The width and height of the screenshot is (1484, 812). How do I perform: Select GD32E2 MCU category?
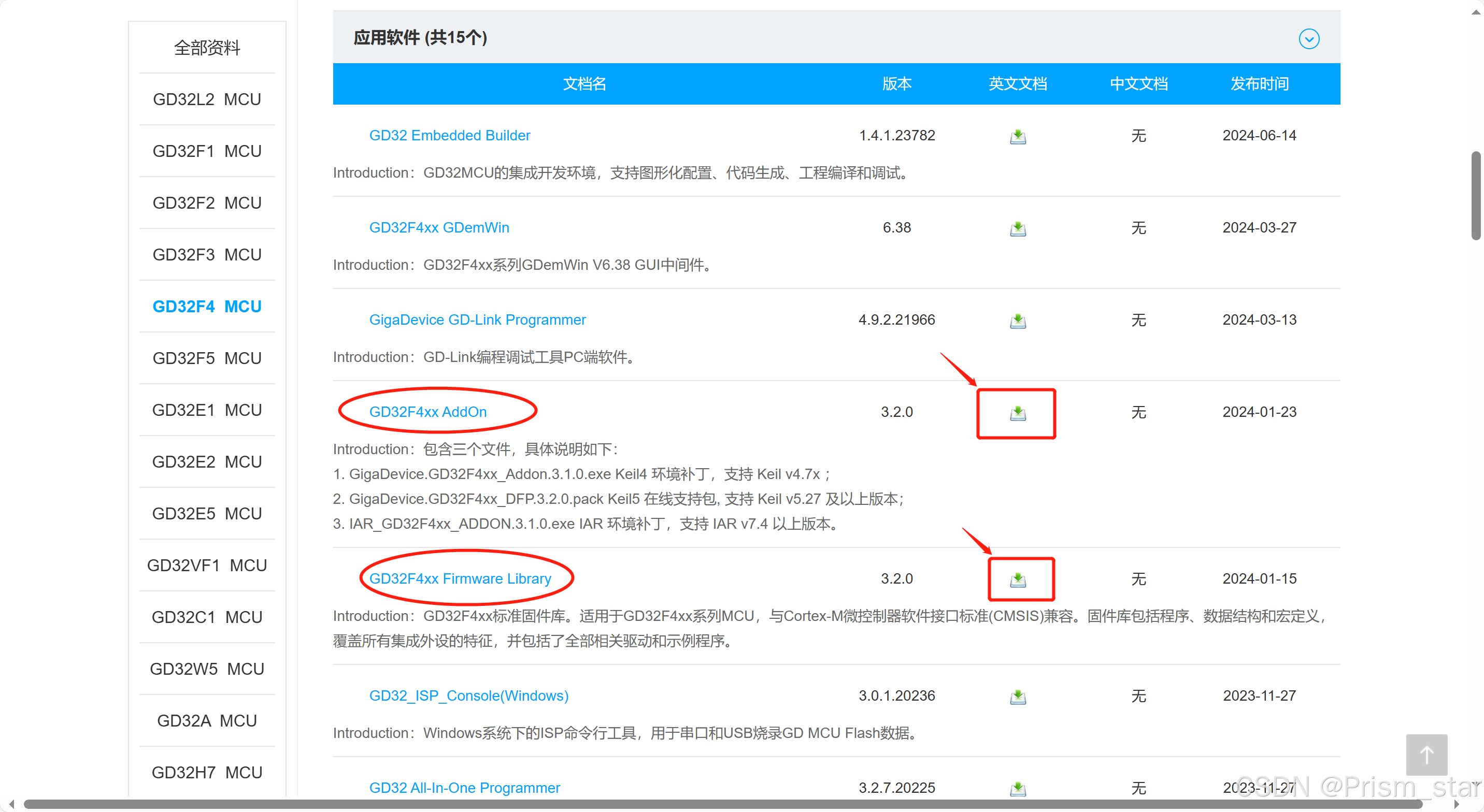[207, 462]
